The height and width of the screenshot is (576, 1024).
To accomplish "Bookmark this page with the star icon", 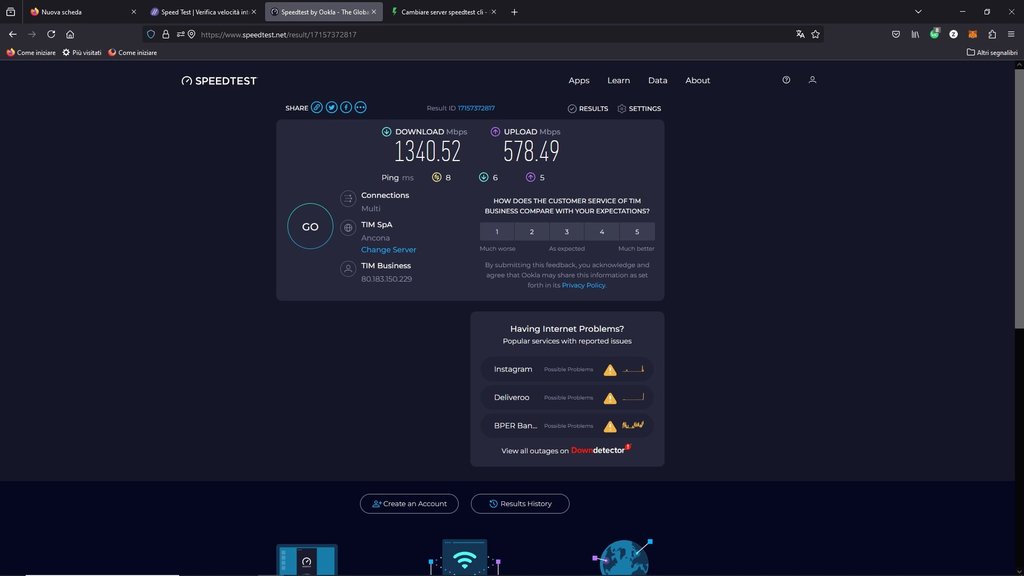I will pos(816,34).
